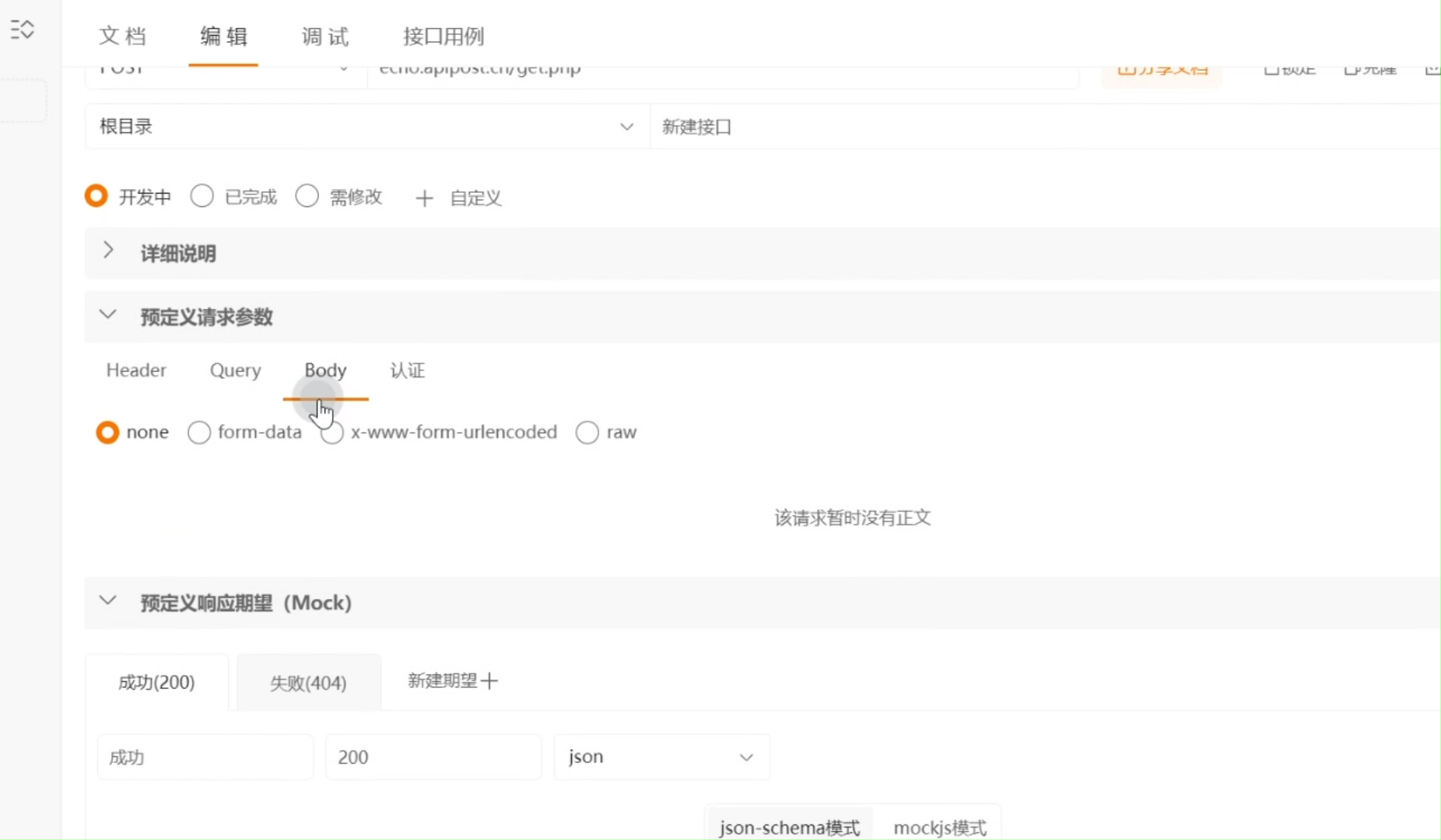Go to the 认证 tab
The height and width of the screenshot is (840, 1441).
408,370
